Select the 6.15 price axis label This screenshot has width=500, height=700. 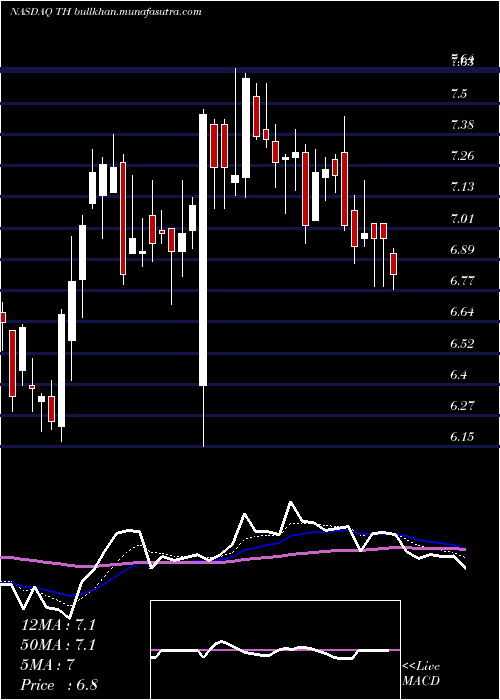[x=462, y=437]
